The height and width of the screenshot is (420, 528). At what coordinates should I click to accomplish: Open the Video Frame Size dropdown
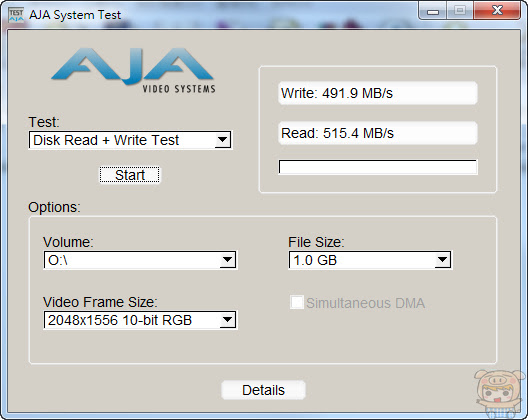click(140, 320)
